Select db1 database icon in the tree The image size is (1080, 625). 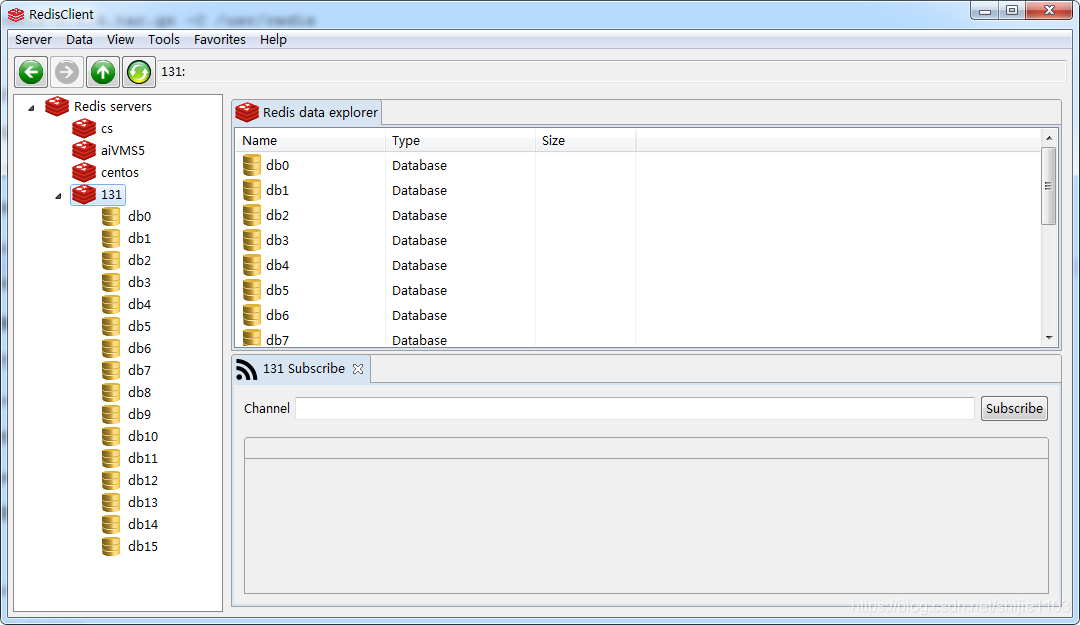pos(111,238)
